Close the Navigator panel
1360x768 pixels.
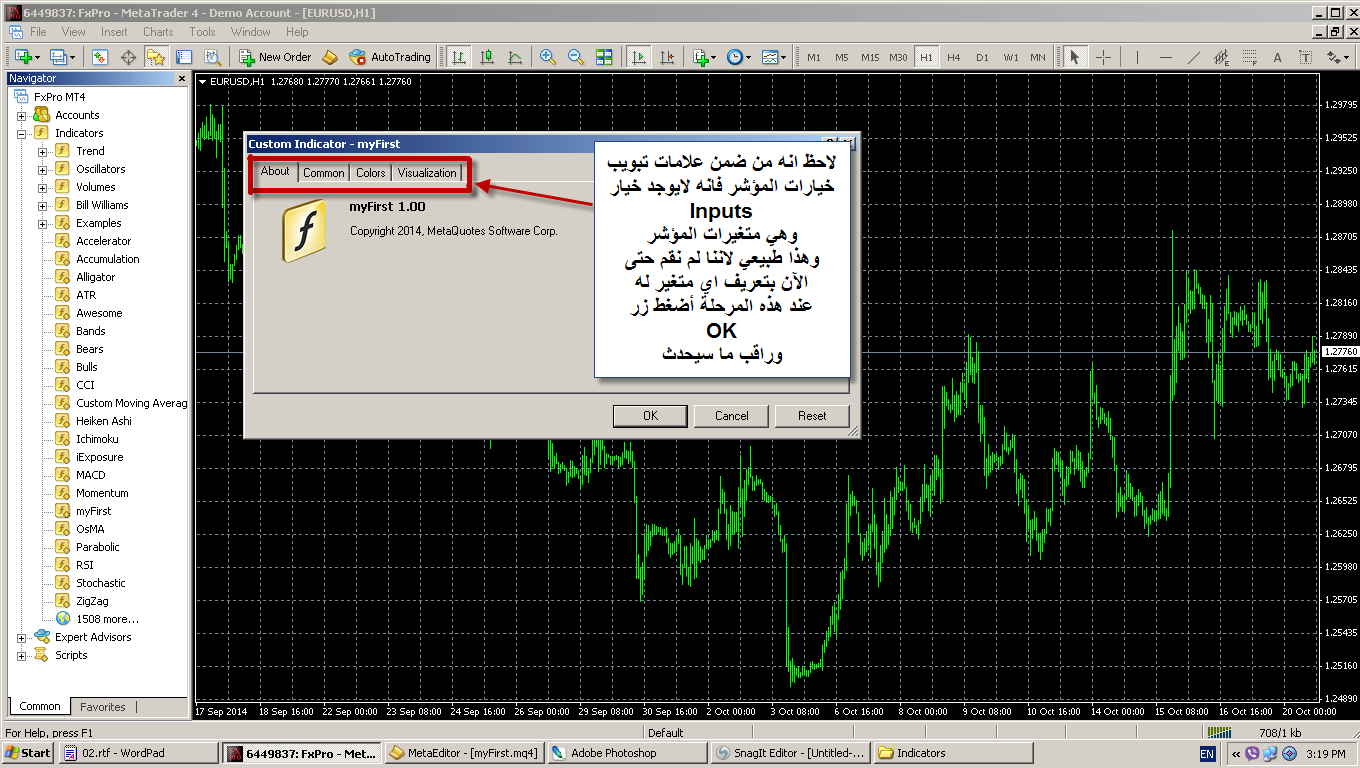181,78
